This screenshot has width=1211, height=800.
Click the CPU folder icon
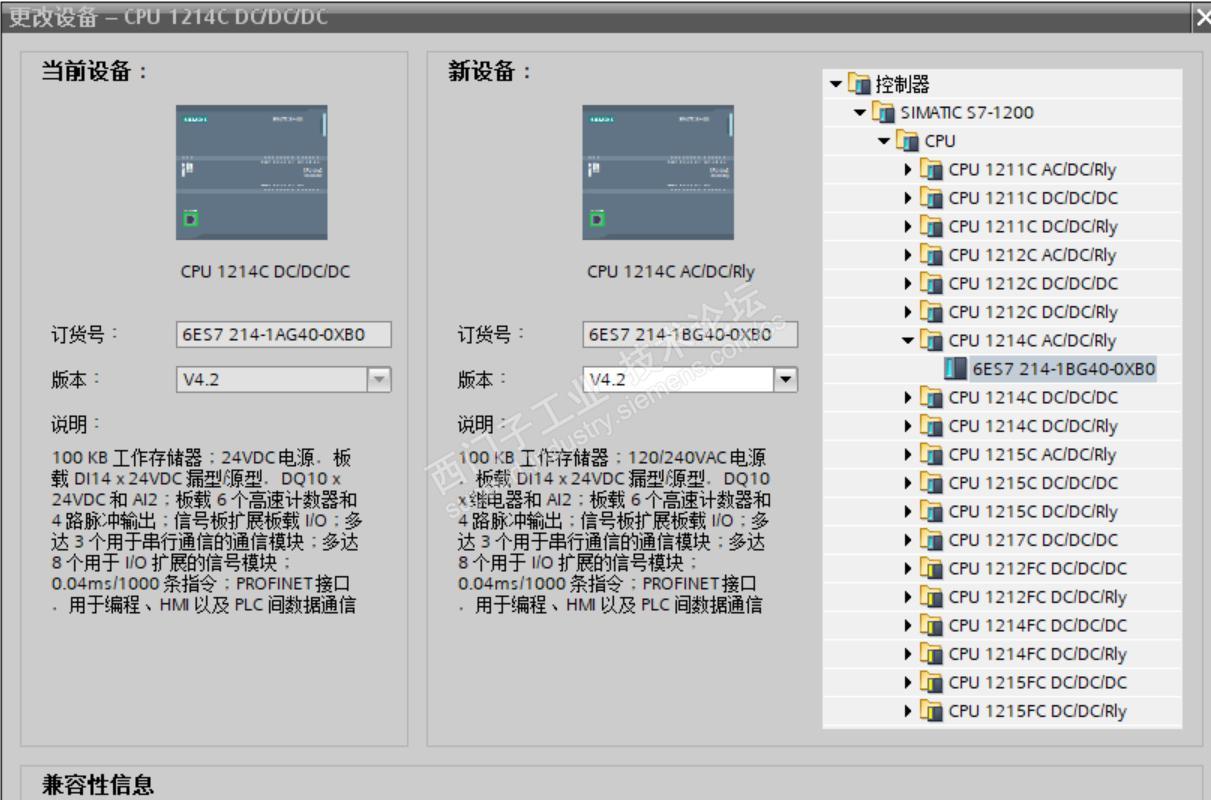906,141
